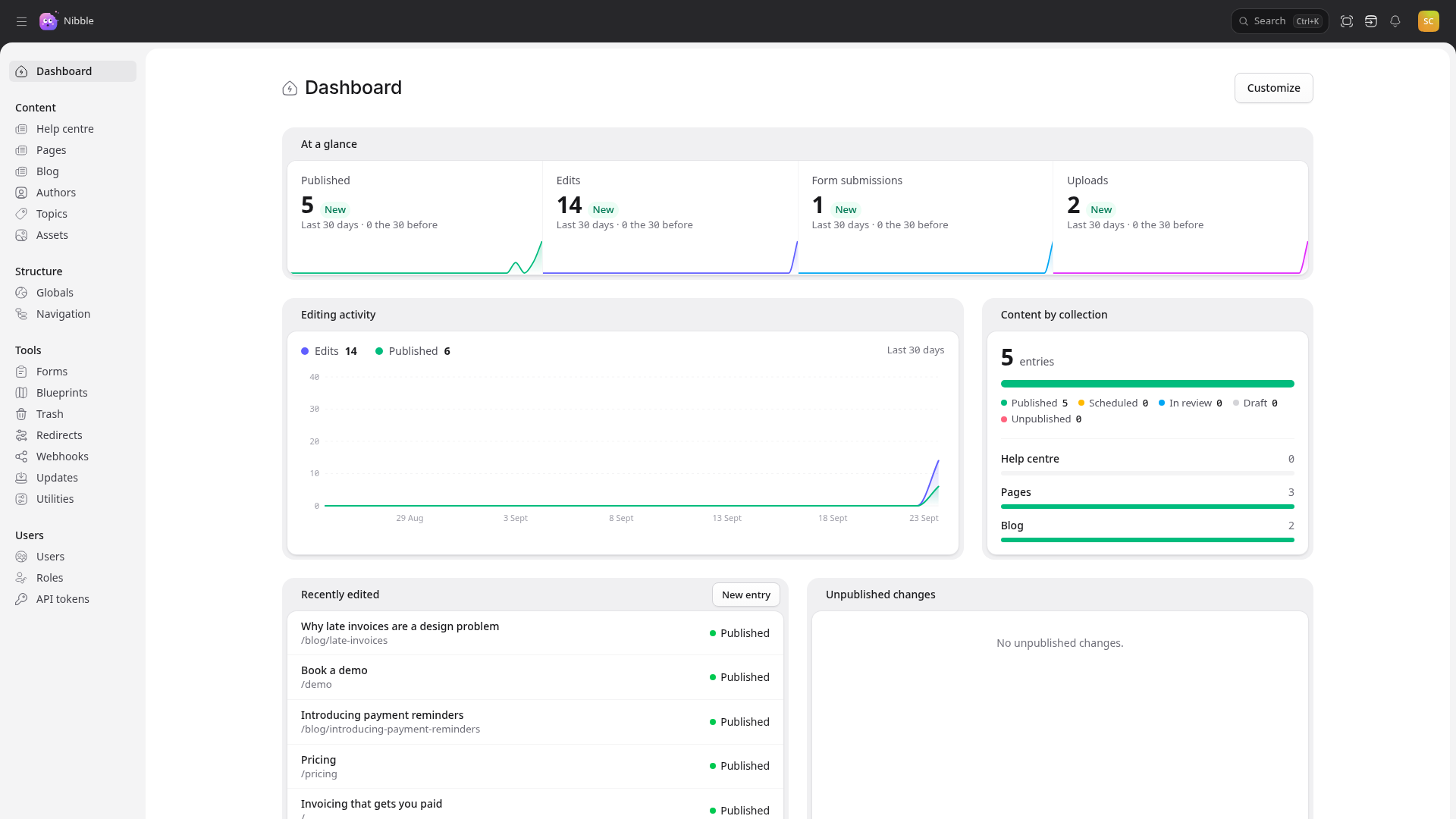The height and width of the screenshot is (819, 1456).
Task: Click the 23 Sept axis label
Action: [x=924, y=518]
